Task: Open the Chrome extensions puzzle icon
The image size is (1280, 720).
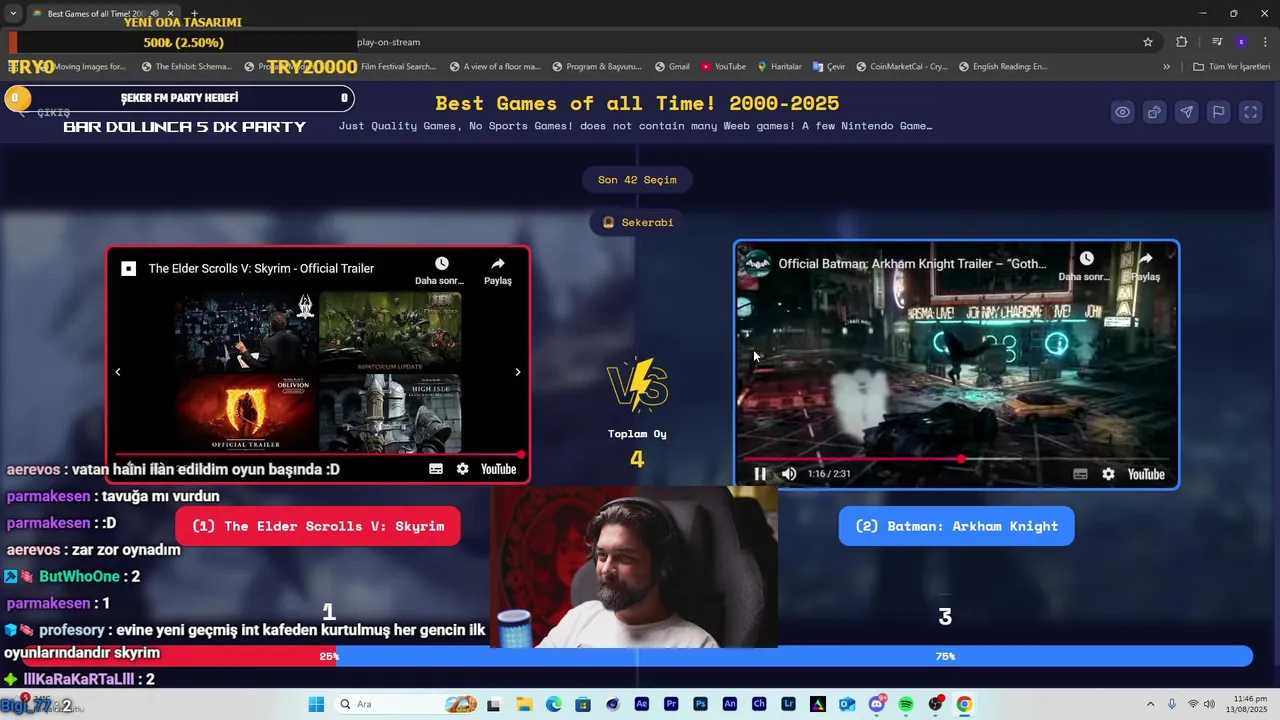Action: tap(1182, 42)
